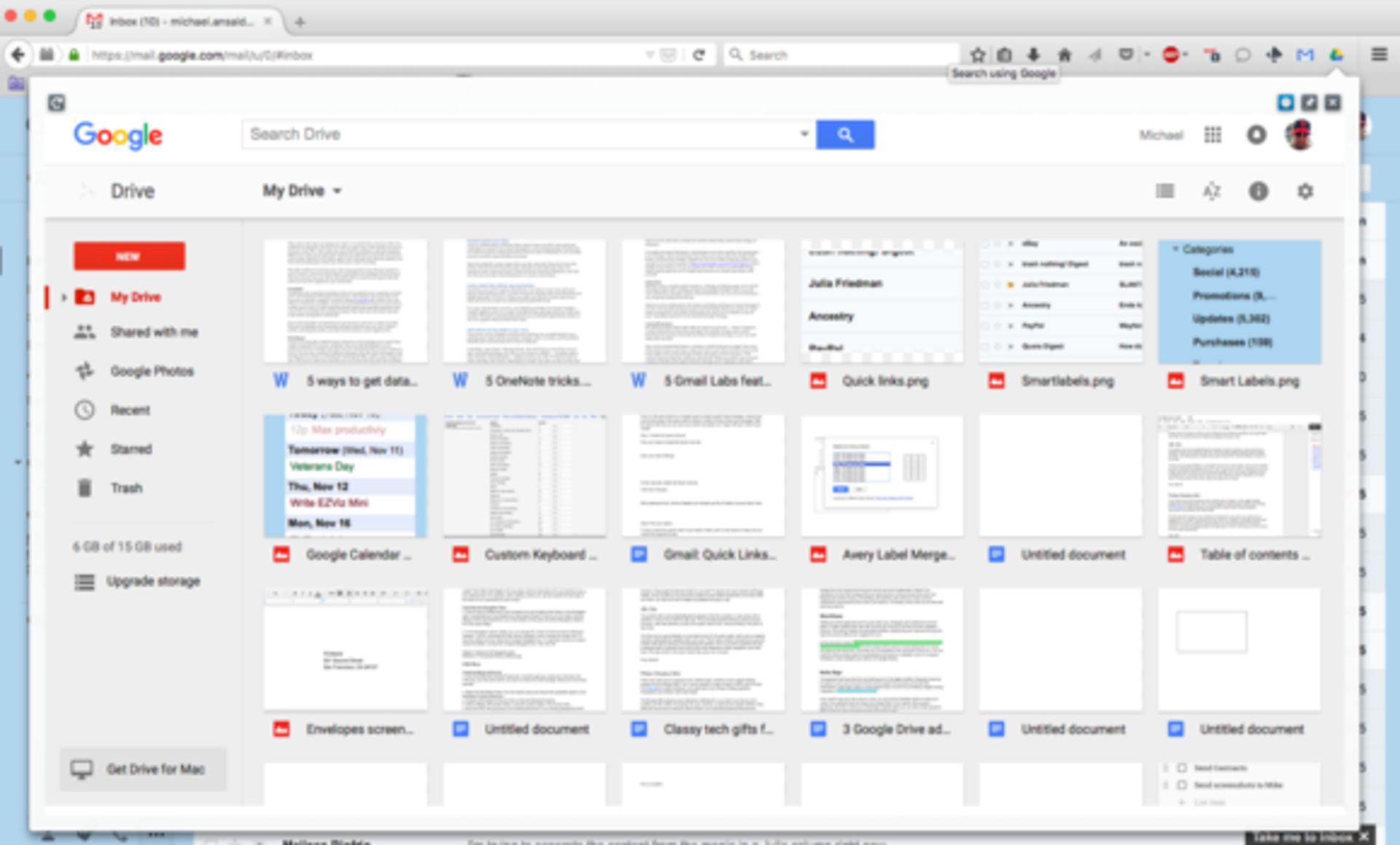The width and height of the screenshot is (1400, 845).
Task: Click the Google Drive toolbar extension icon
Action: point(1336,55)
